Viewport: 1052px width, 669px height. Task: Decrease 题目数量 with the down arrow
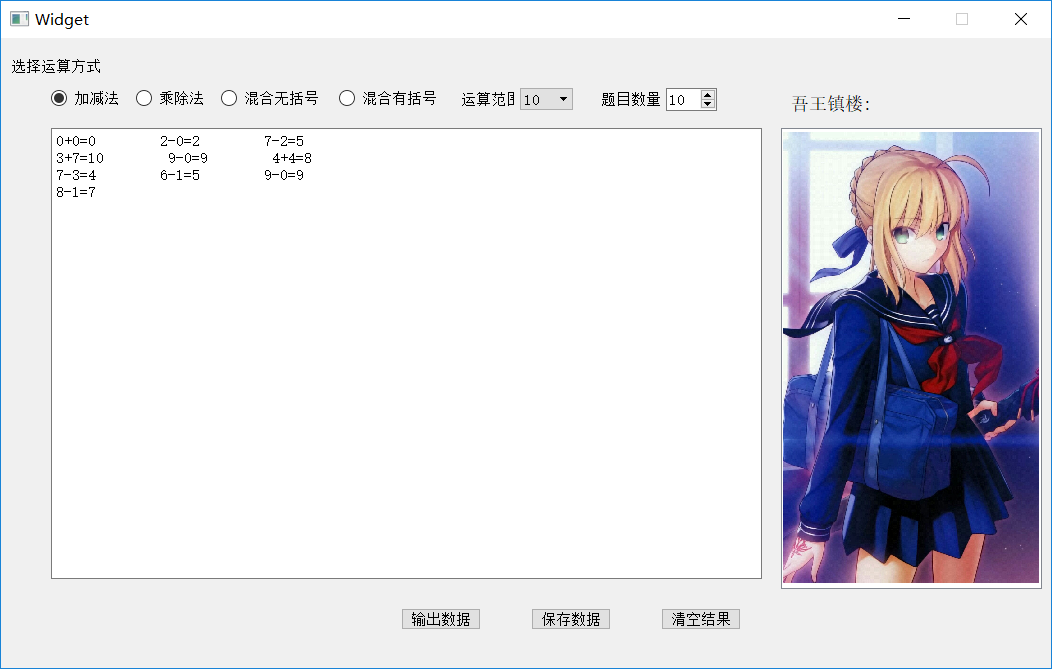coord(708,104)
